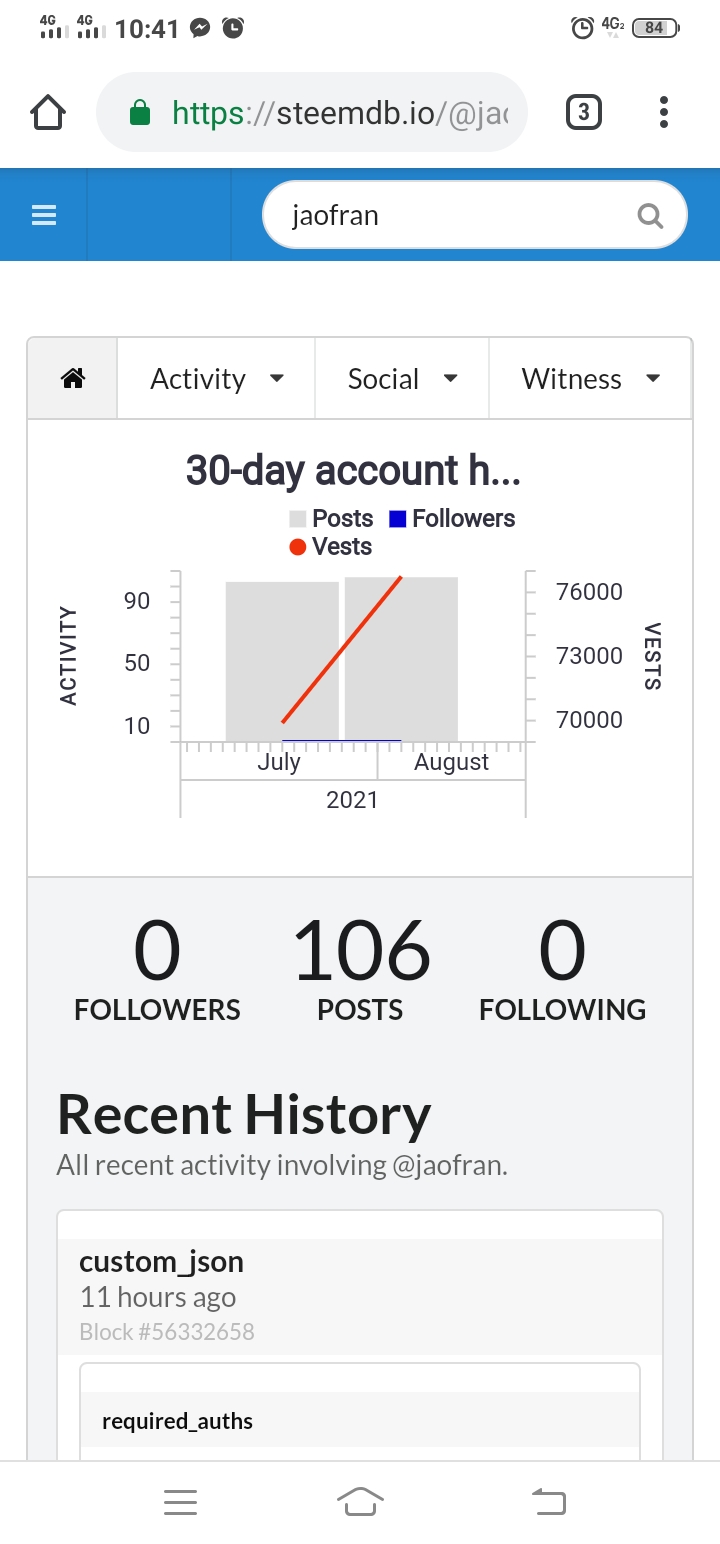Expand the Witness dropdown menu
The height and width of the screenshot is (1544, 720).
(590, 379)
